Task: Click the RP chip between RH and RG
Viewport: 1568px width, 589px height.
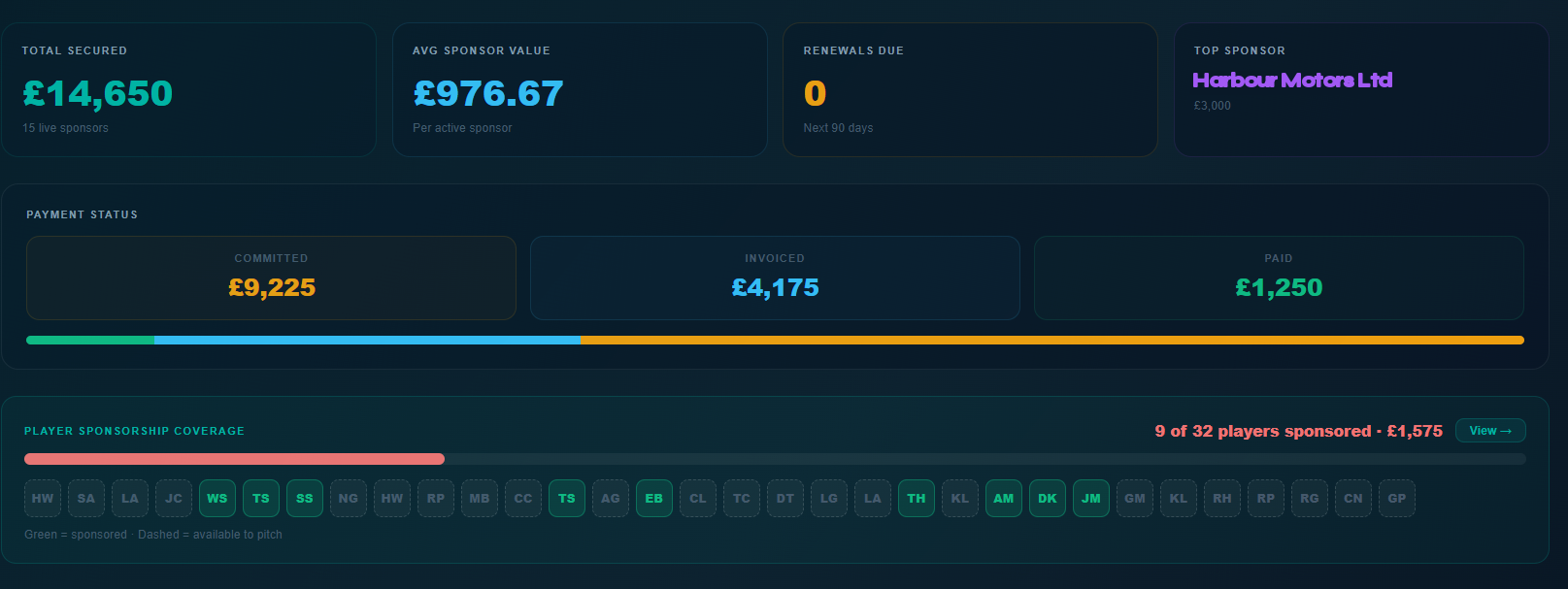Action: click(x=1266, y=499)
